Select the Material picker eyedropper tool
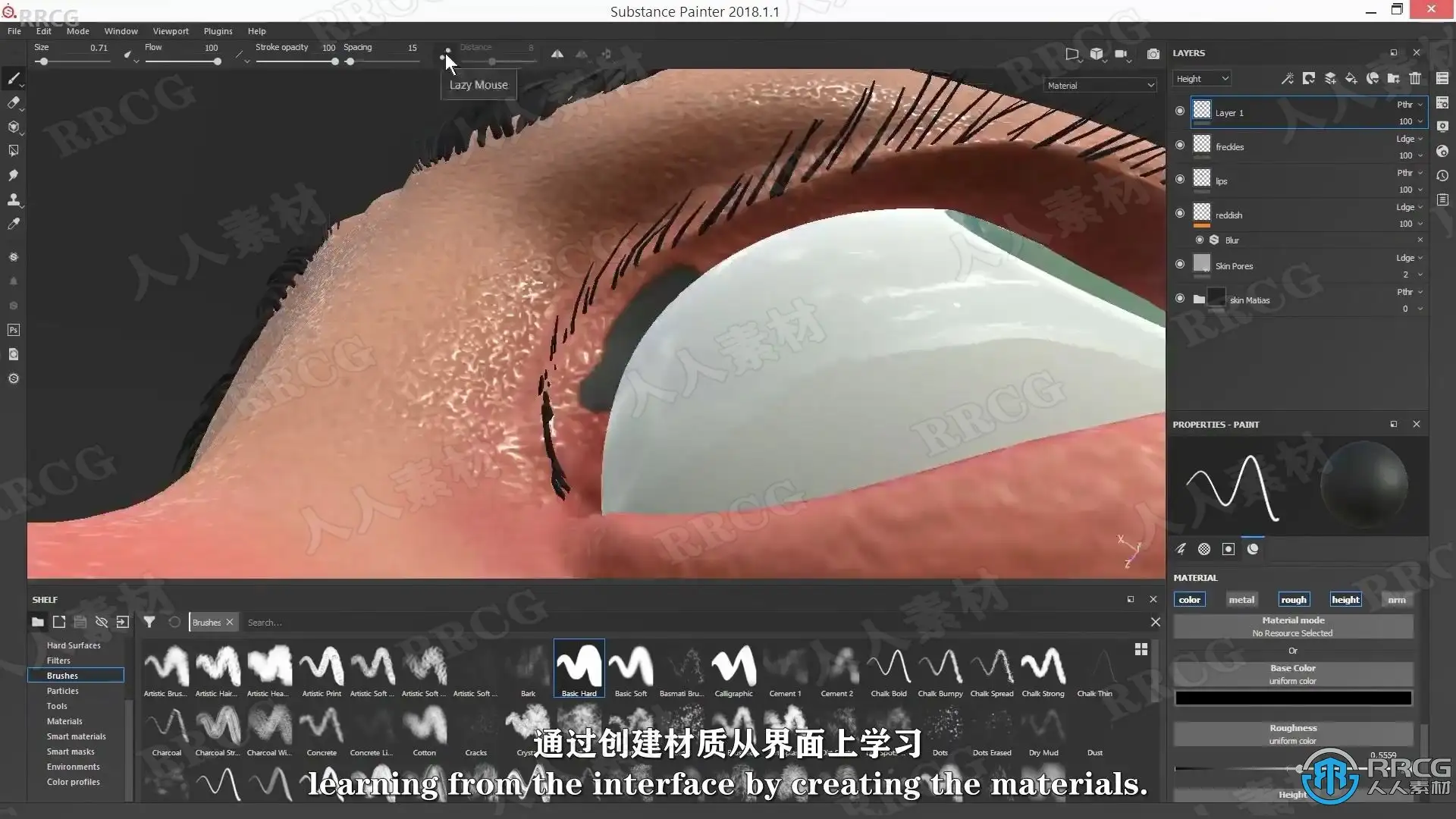The image size is (1456, 819). coord(14,224)
